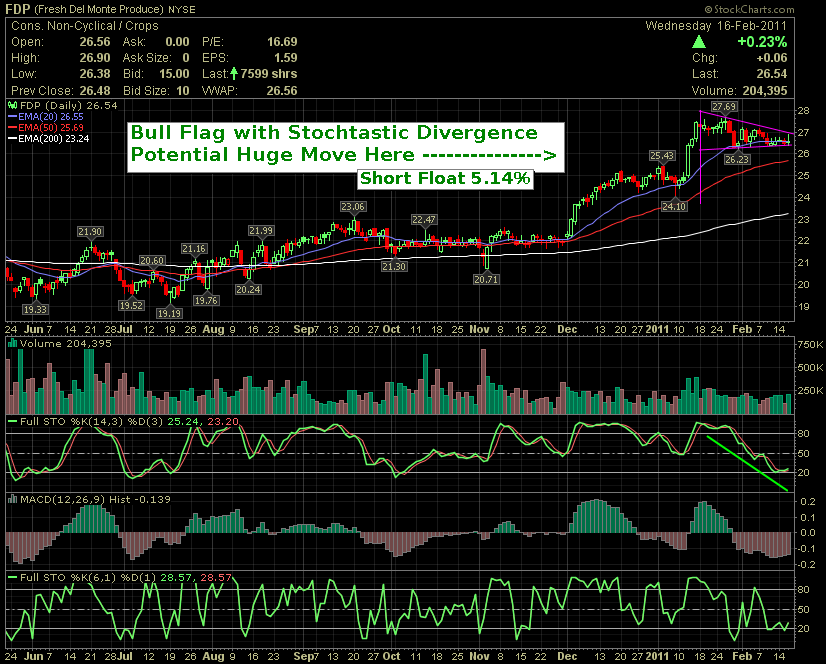Viewport: 826px width, 664px height.
Task: Click the 21.90 price label
Action: click(90, 231)
